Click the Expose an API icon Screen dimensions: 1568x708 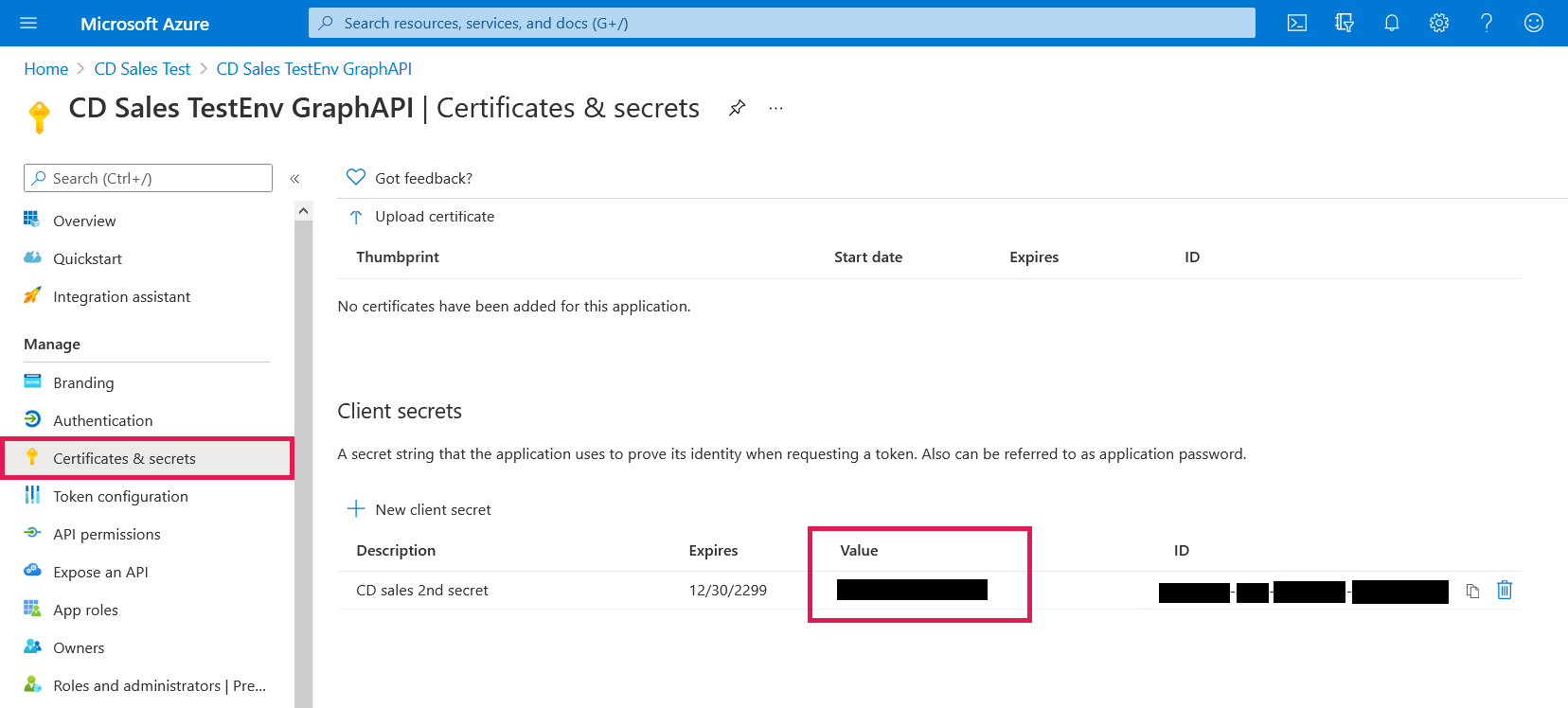pyautogui.click(x=32, y=571)
